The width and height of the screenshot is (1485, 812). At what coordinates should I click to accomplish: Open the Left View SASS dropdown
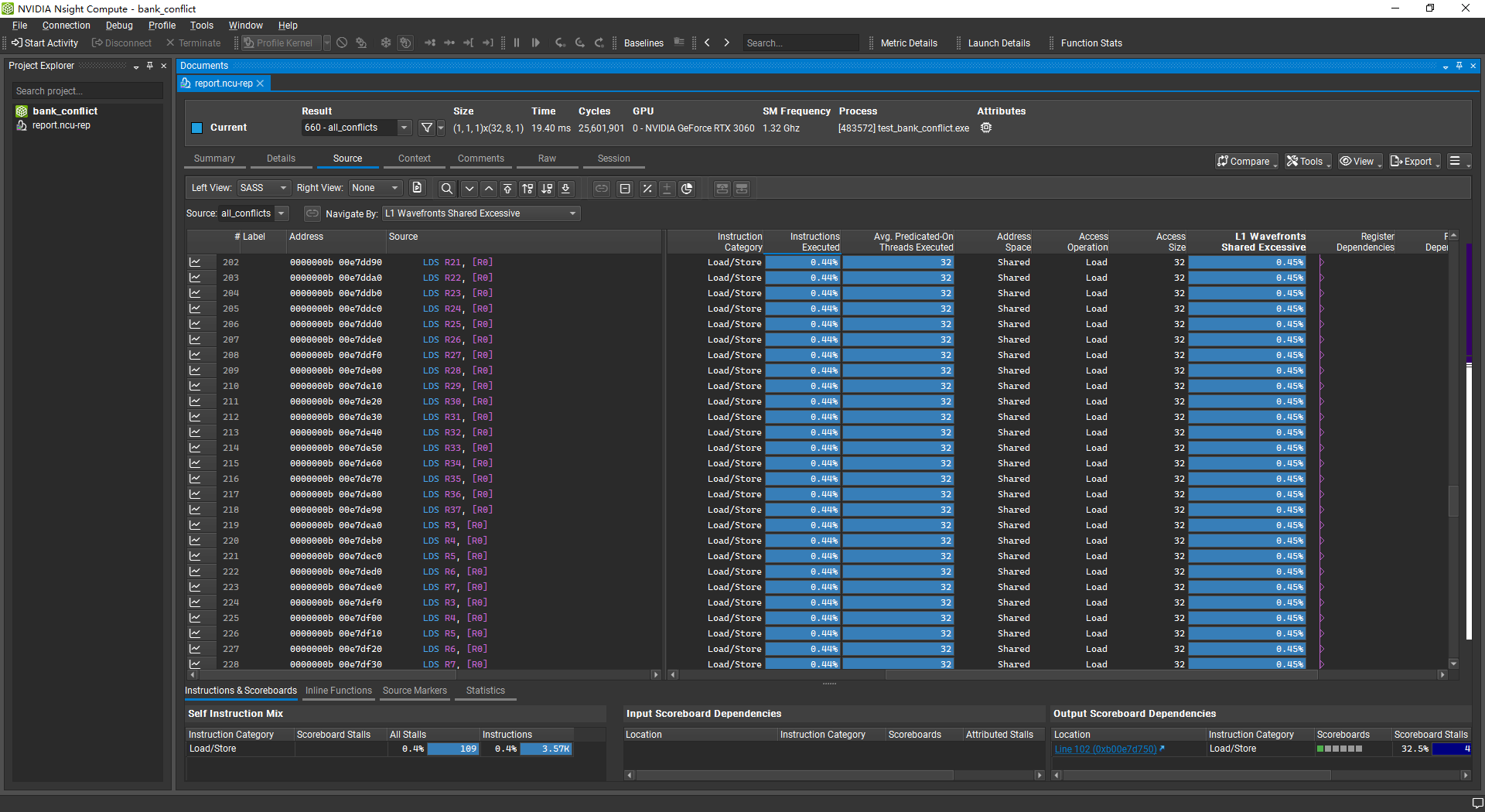pos(263,188)
